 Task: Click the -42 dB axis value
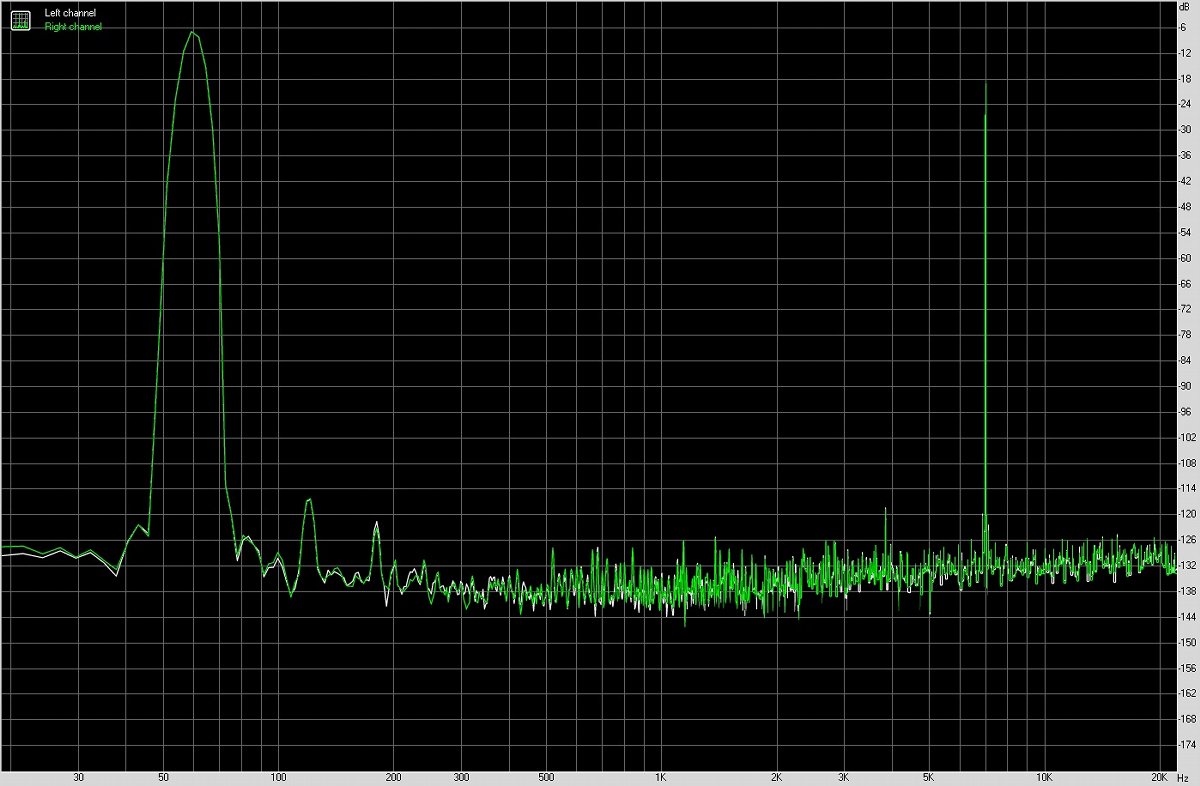(1186, 181)
